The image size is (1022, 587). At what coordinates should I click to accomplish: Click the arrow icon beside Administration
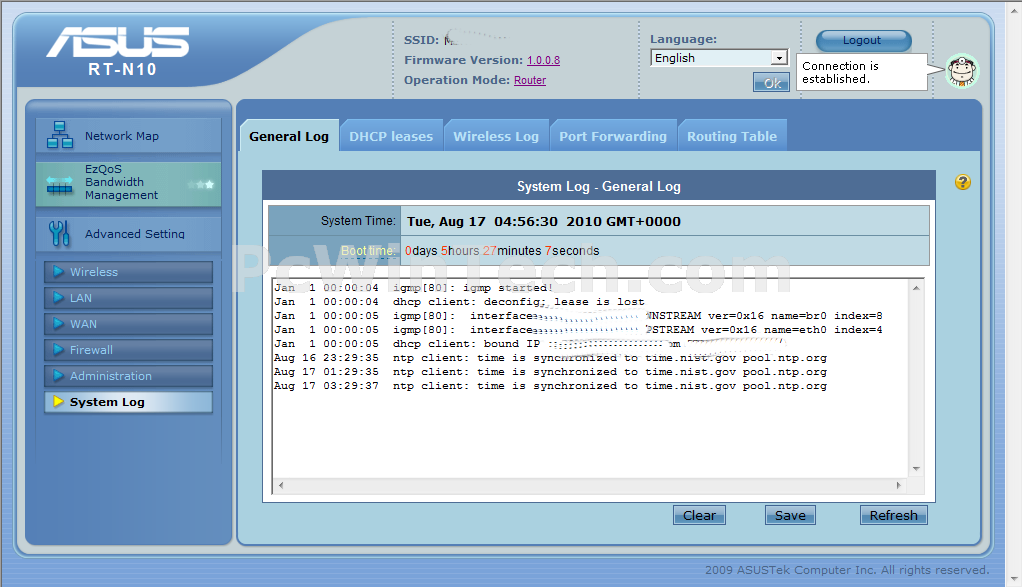point(58,375)
